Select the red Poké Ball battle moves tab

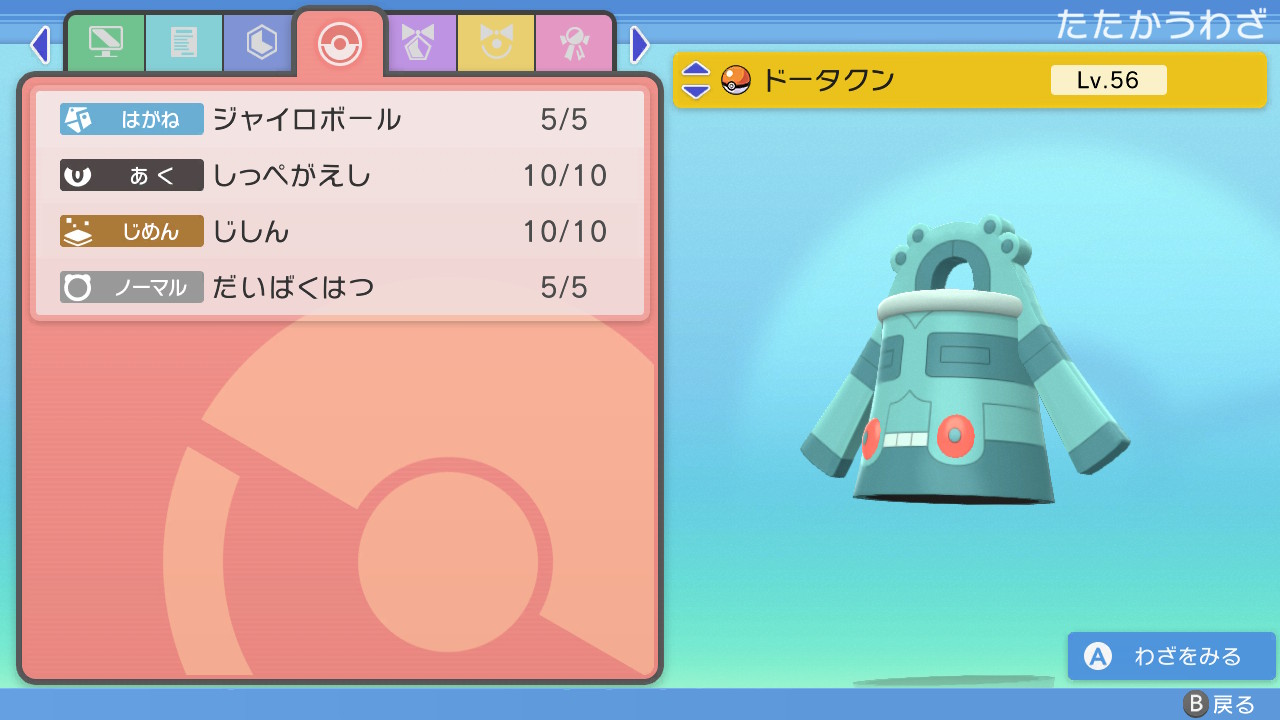(340, 44)
